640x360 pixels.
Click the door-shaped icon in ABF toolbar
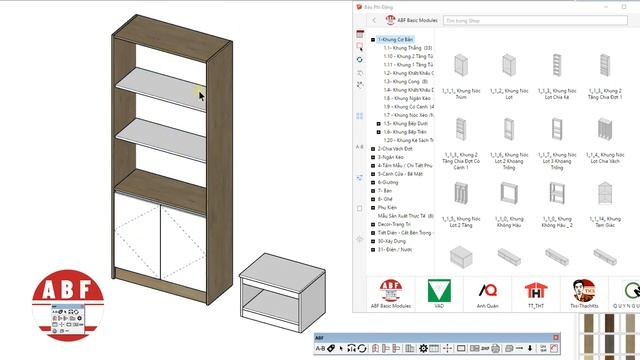pos(376,349)
